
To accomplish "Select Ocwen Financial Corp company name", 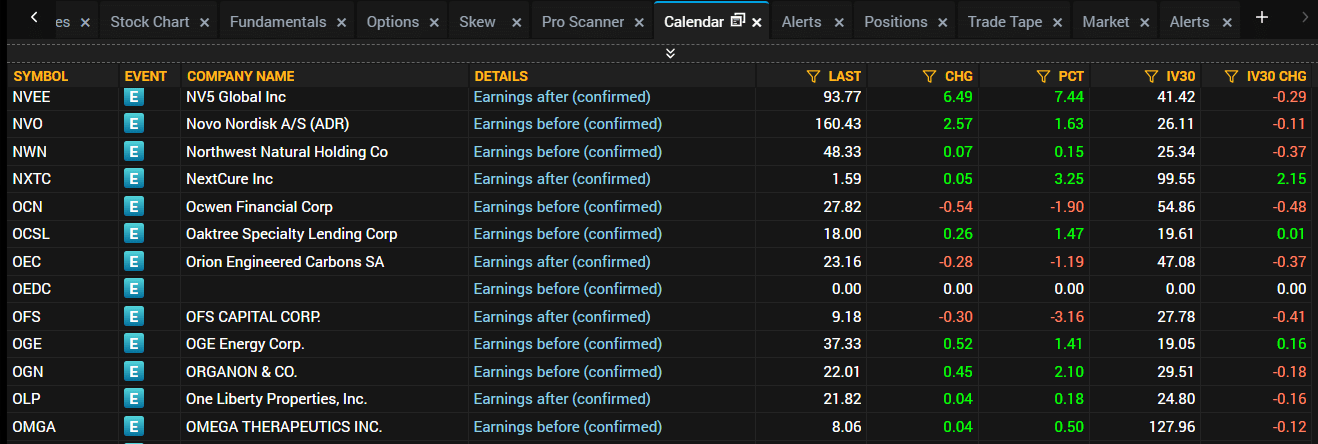I will (260, 207).
